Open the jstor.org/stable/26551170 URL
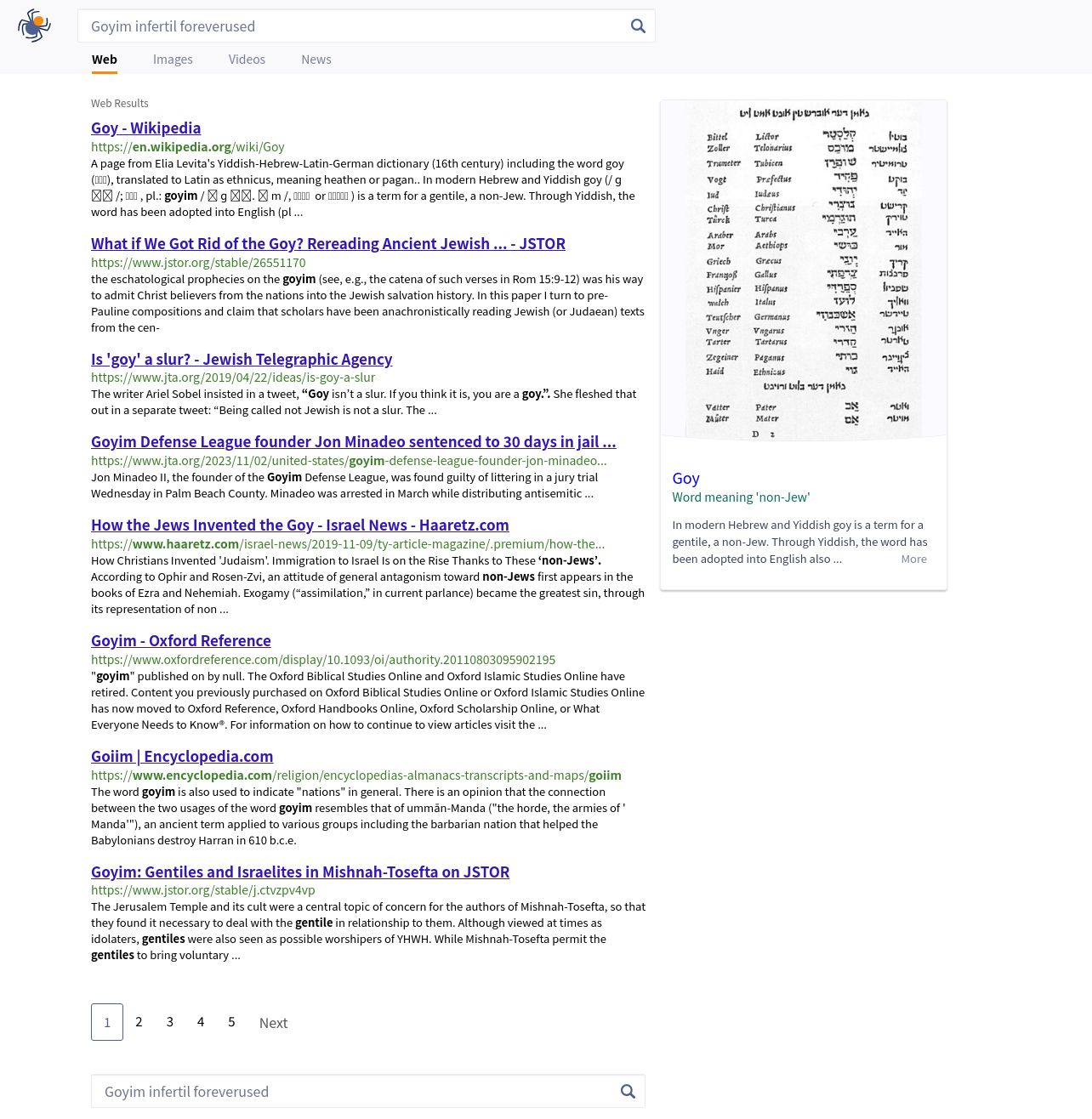1092x1119 pixels. pos(198,263)
